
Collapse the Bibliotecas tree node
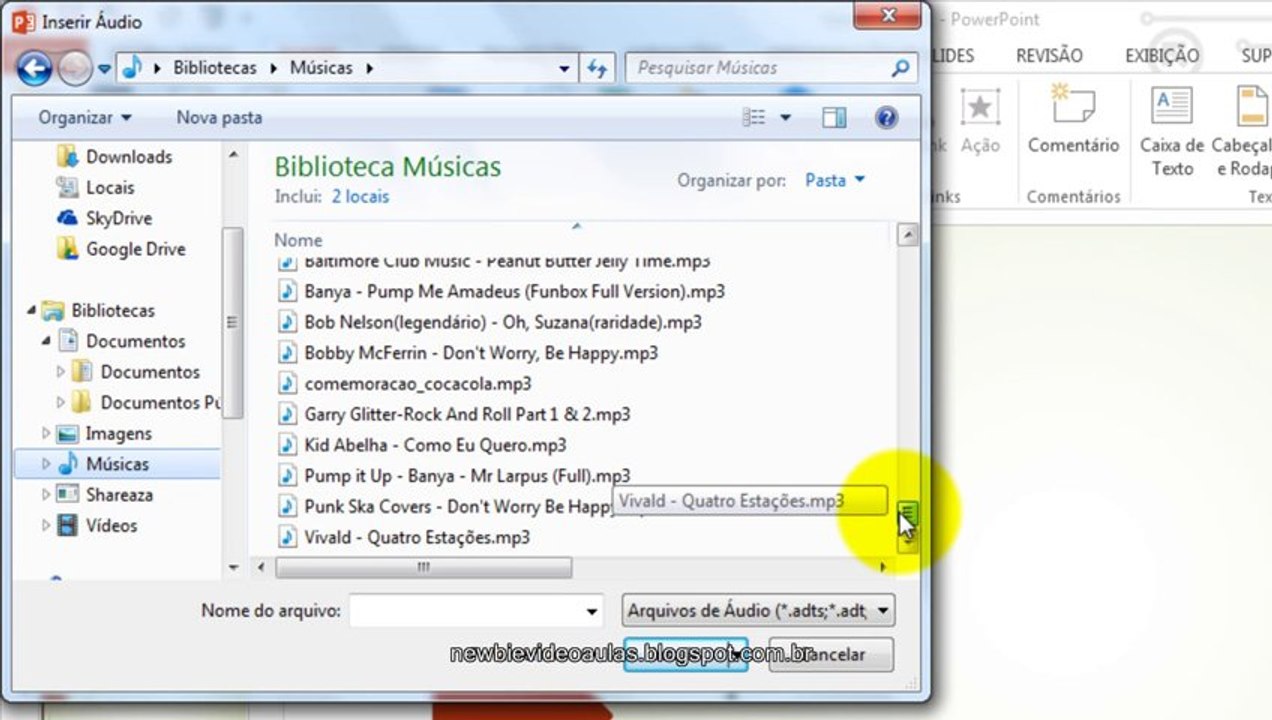pos(30,311)
